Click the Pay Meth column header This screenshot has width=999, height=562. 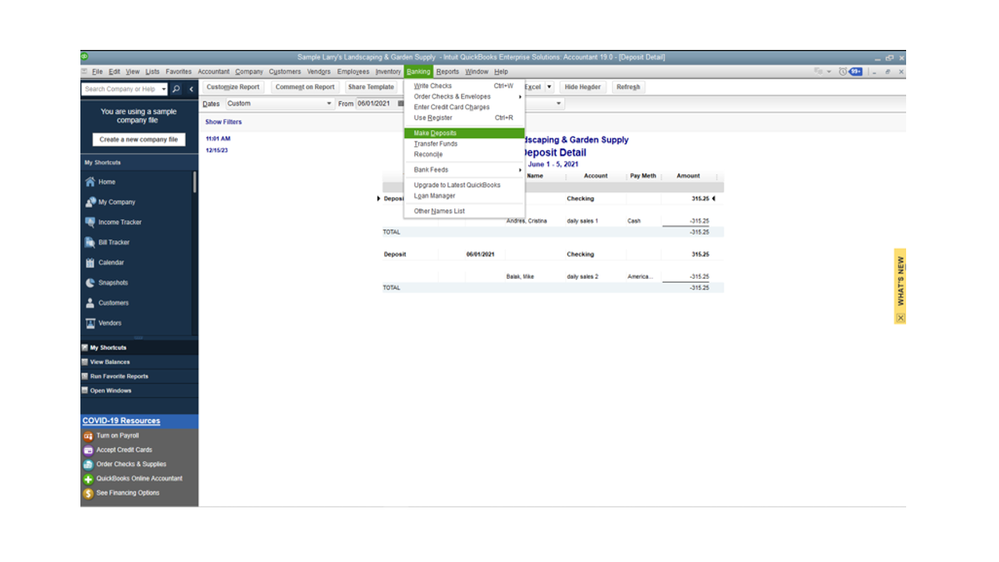pyautogui.click(x=643, y=176)
